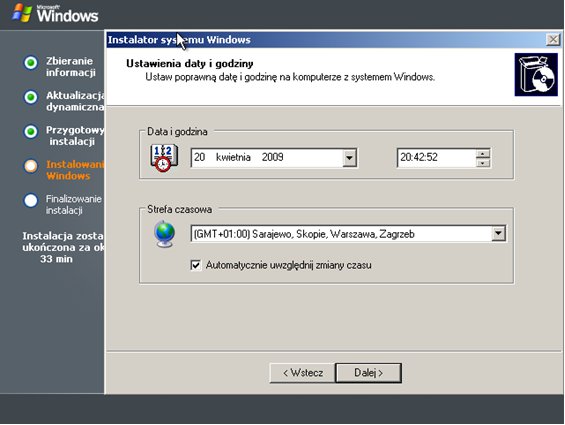Click the Finalizowanie instalacji step indicator
This screenshot has width=565, height=425.
tap(31, 200)
